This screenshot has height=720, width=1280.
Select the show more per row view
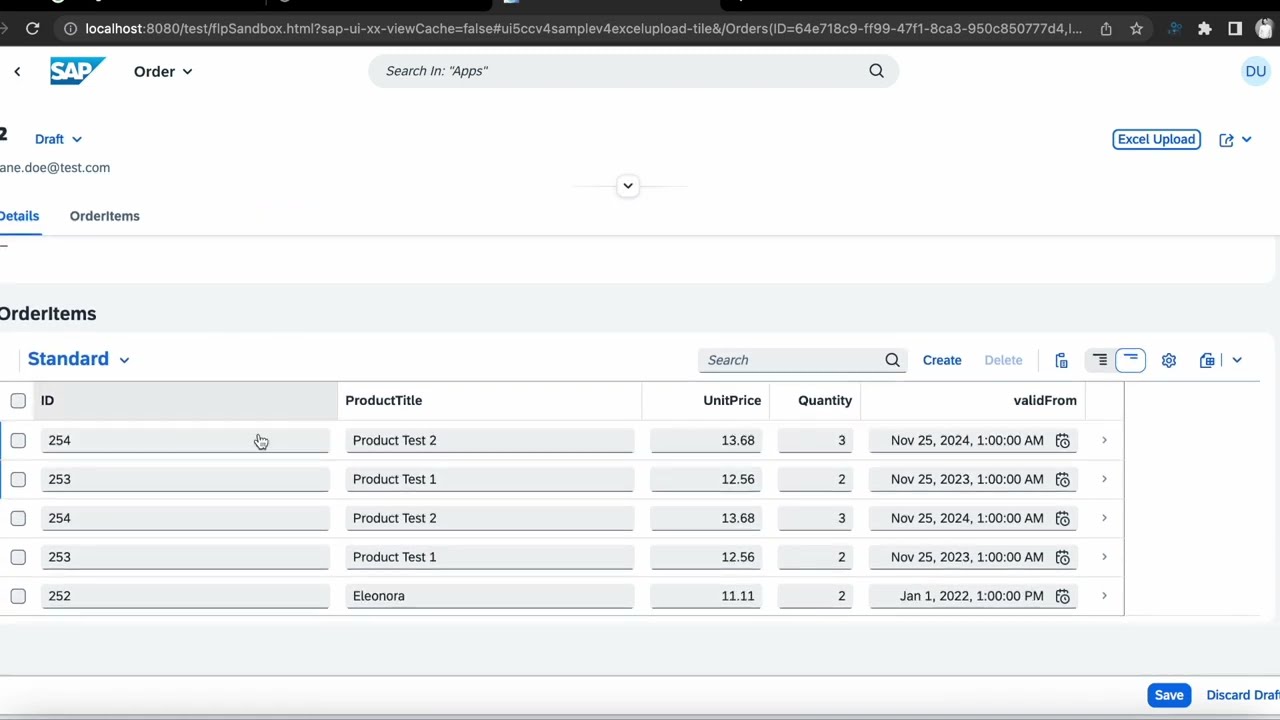pos(1100,360)
